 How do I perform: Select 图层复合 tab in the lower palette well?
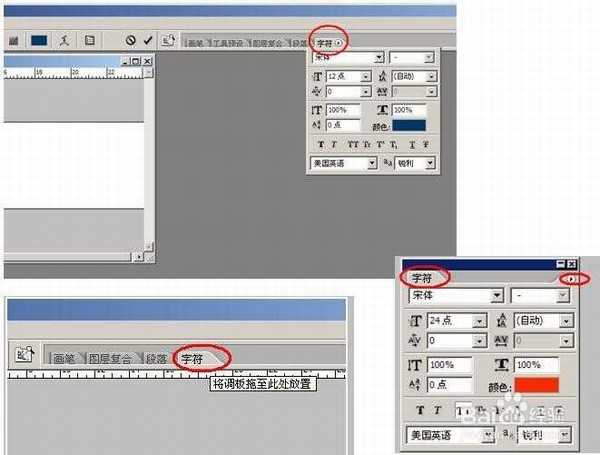110,359
